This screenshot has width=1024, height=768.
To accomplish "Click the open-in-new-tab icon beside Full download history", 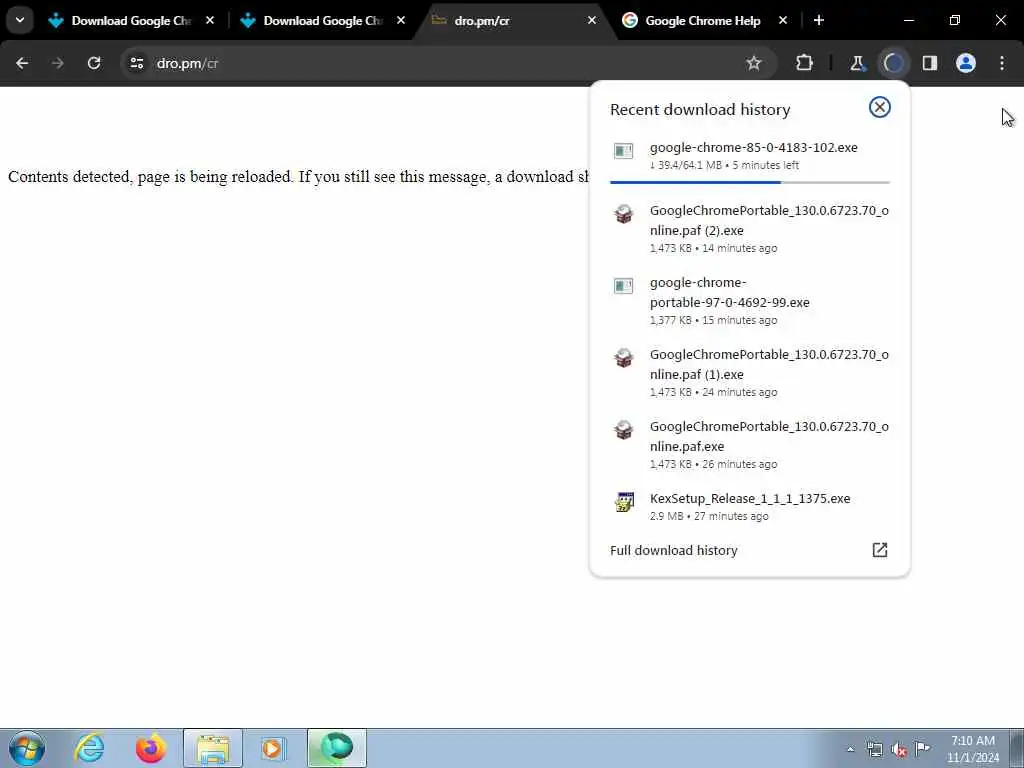I will pyautogui.click(x=880, y=550).
